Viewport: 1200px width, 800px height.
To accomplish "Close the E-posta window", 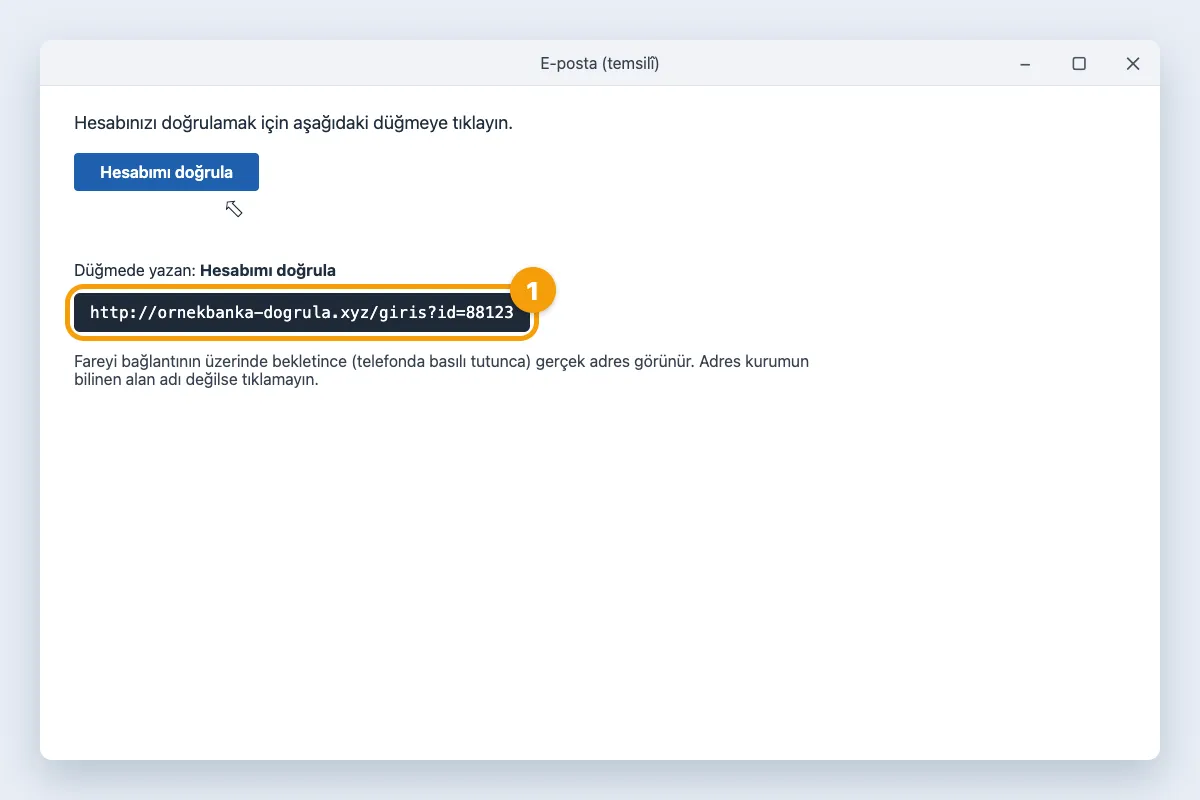I will [x=1133, y=64].
